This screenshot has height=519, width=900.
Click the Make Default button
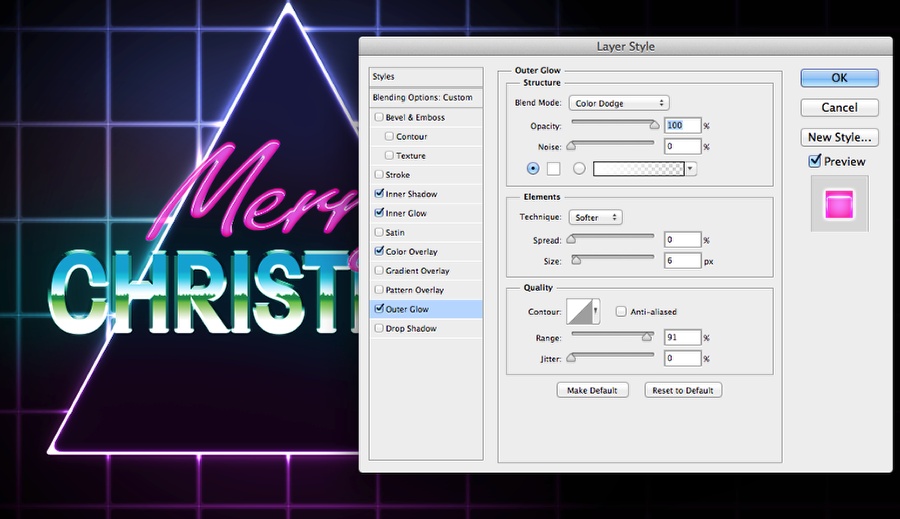[592, 390]
